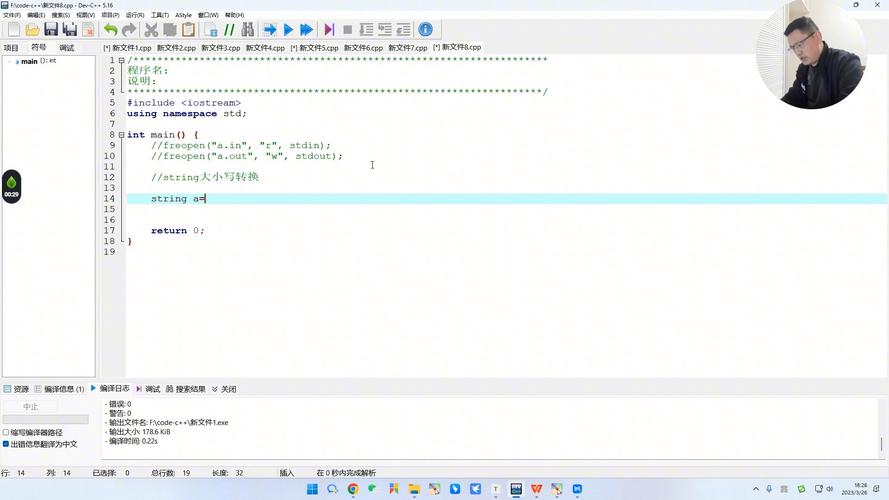
Task: Click the New file toolbar icon
Action: (13, 30)
